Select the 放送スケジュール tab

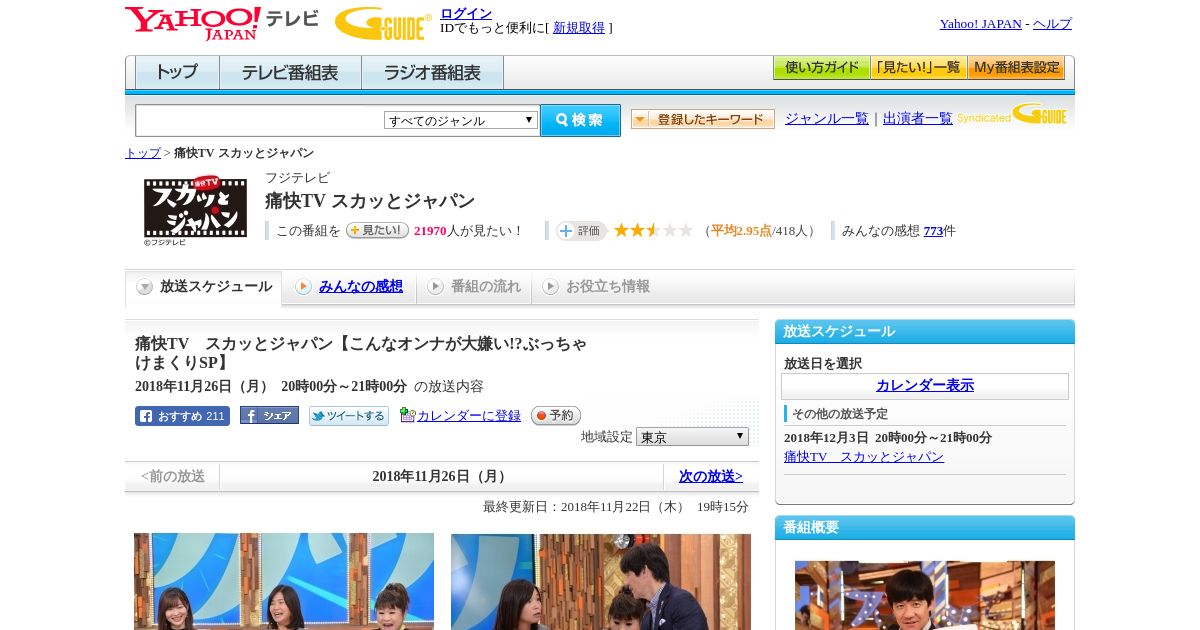pos(204,287)
